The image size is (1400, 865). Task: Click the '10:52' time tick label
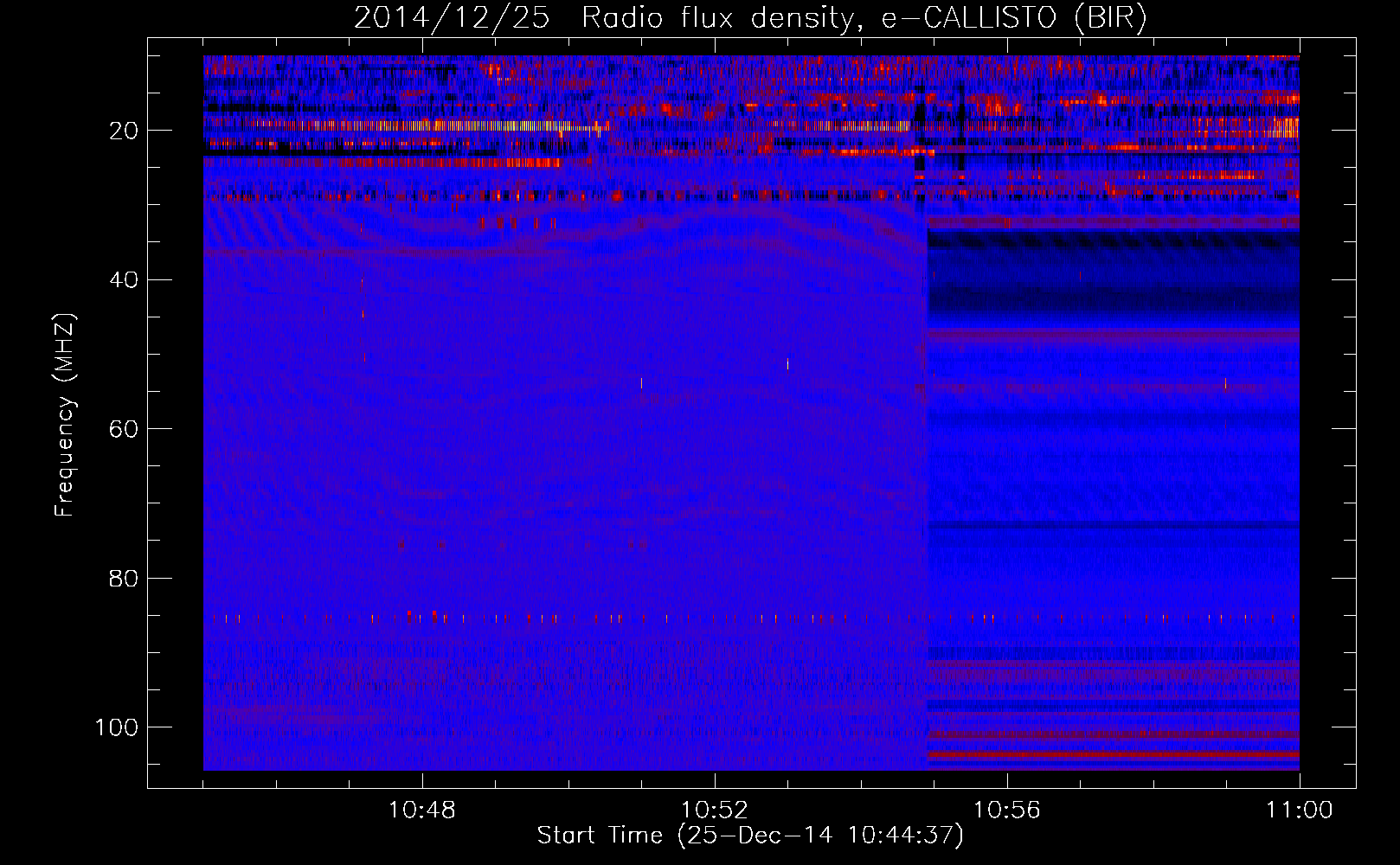coord(715,811)
